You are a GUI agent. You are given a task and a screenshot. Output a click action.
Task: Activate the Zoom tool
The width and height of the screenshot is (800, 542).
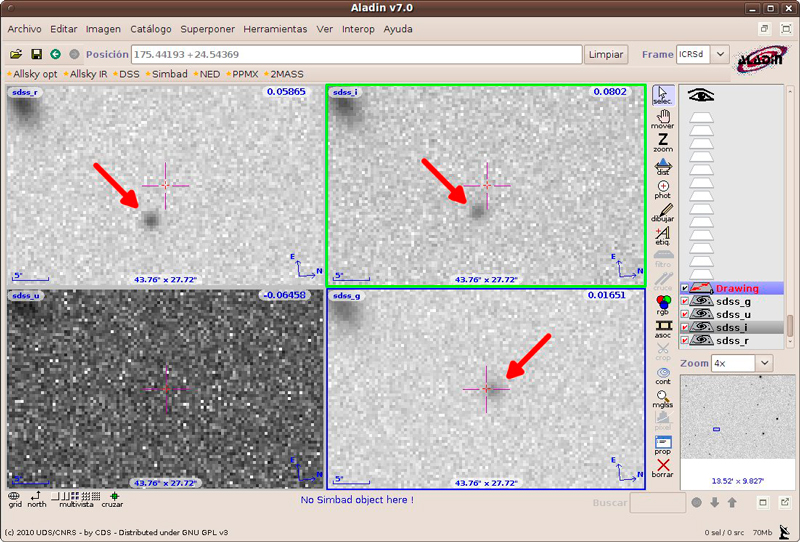(x=663, y=142)
